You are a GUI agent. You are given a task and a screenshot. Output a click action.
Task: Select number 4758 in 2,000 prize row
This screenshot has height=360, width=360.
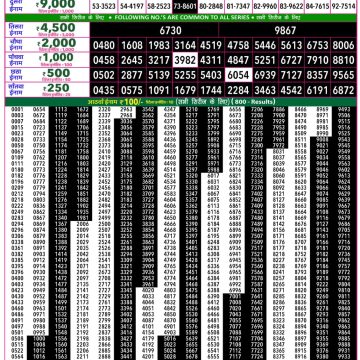[x=238, y=45]
